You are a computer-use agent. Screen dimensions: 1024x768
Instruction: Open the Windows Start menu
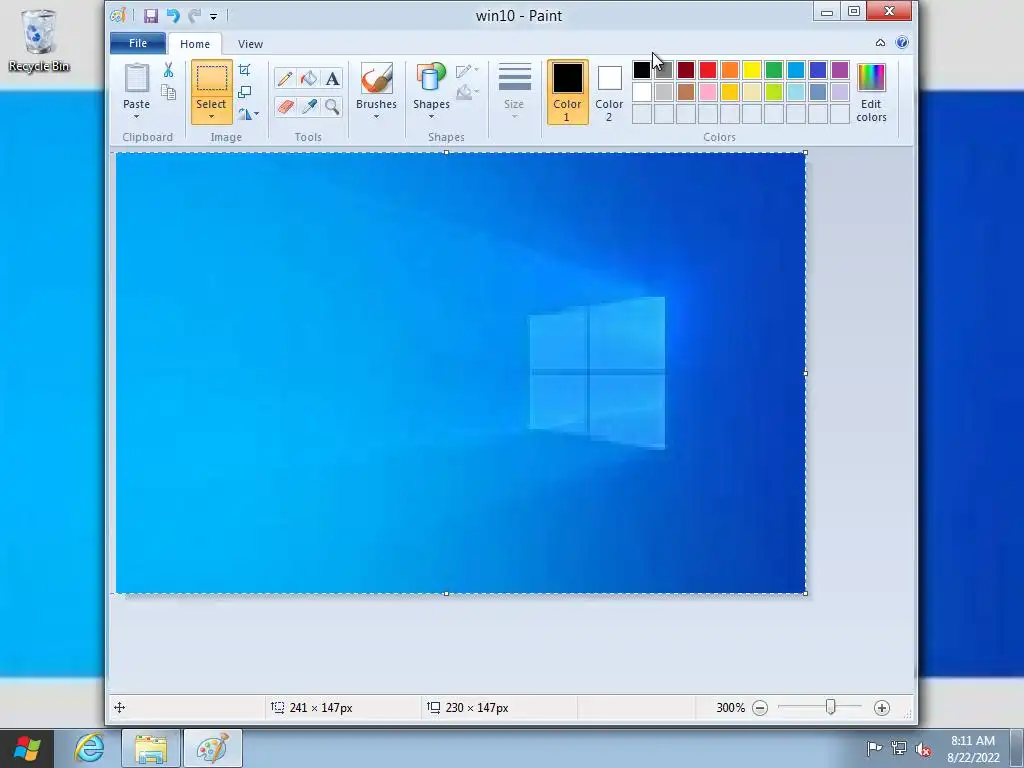point(27,748)
